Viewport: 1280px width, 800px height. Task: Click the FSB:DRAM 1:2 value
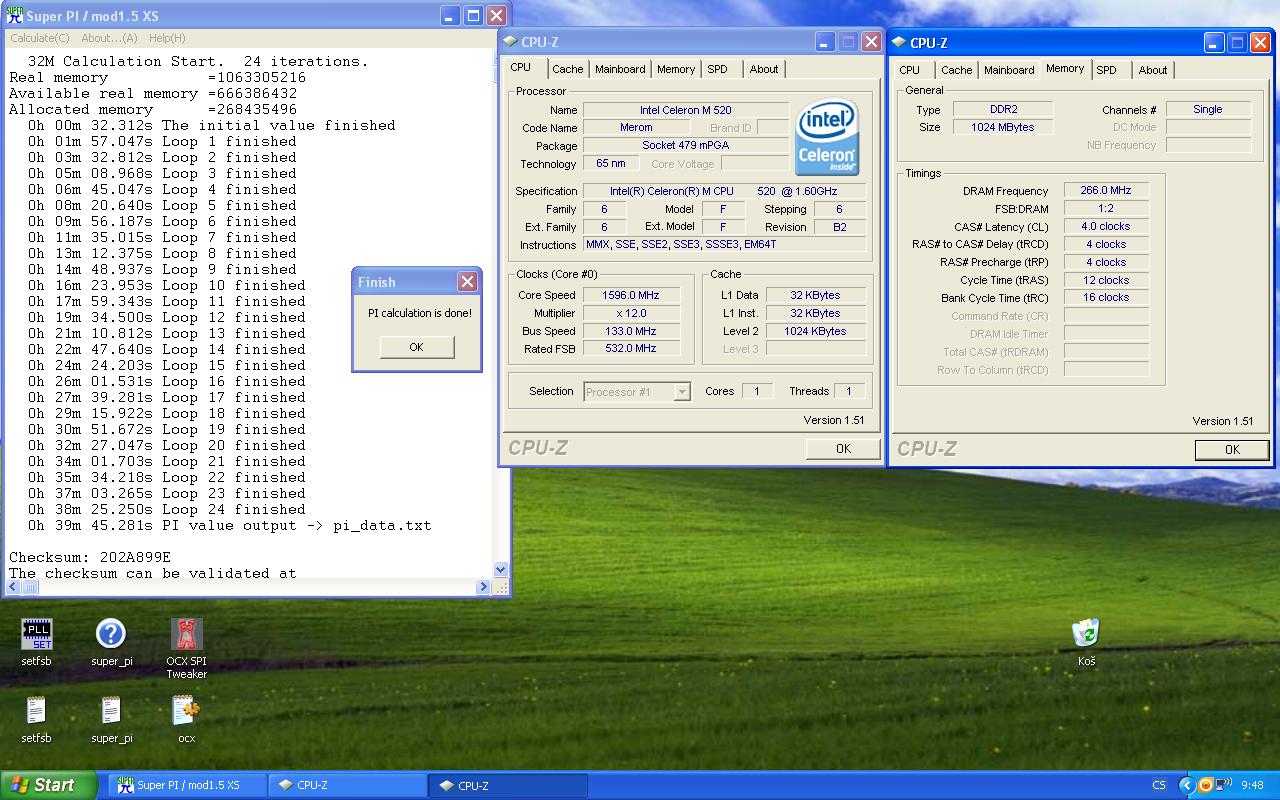[1105, 209]
